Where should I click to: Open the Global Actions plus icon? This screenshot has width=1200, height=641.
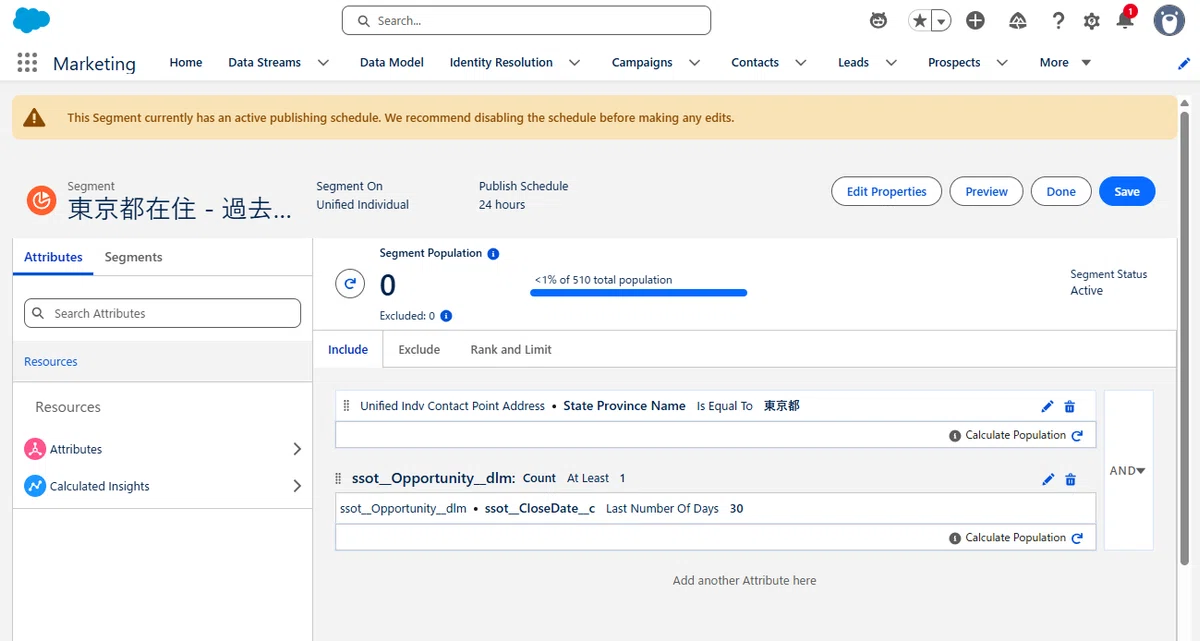point(975,20)
